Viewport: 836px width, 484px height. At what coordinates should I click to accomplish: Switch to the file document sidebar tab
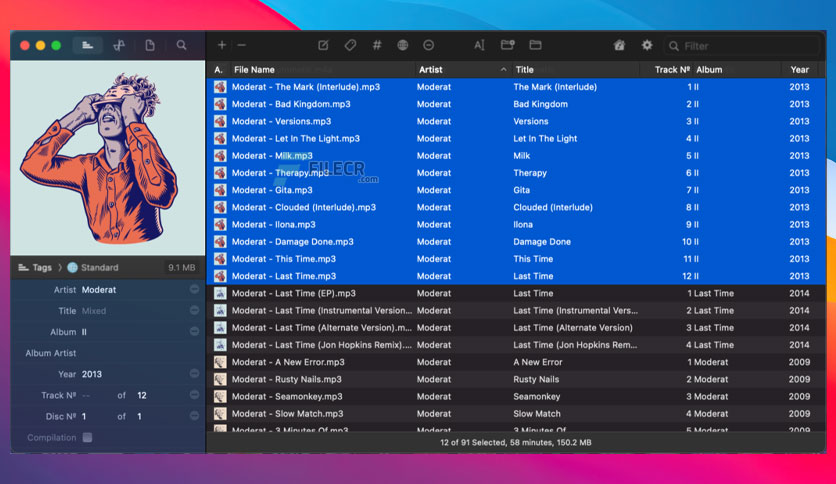click(150, 45)
